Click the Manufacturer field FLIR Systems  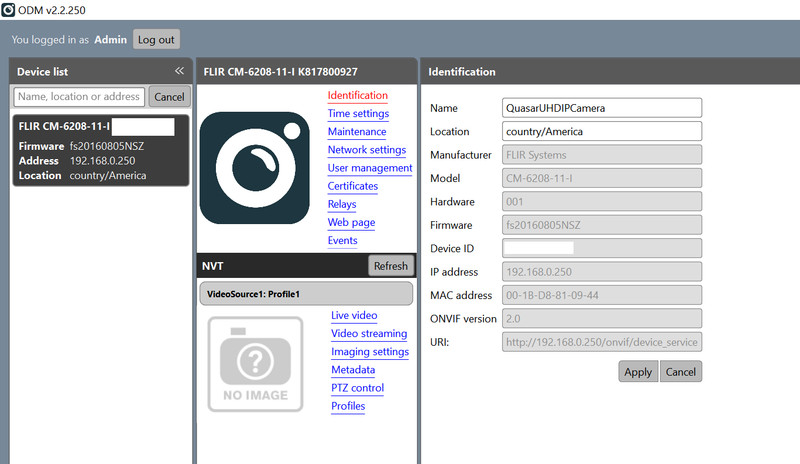pos(602,155)
